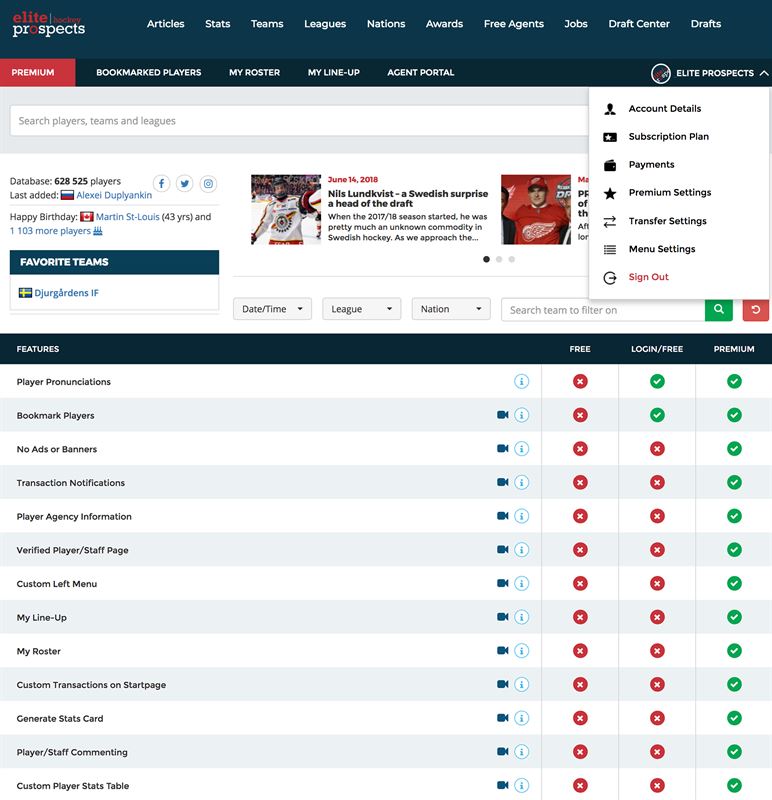The width and height of the screenshot is (772, 800).
Task: Show info for Player Pronunciations feature
Action: pyautogui.click(x=521, y=382)
